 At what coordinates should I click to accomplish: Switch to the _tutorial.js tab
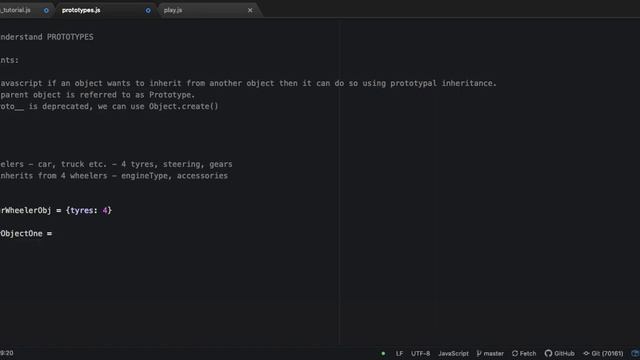(x=15, y=10)
